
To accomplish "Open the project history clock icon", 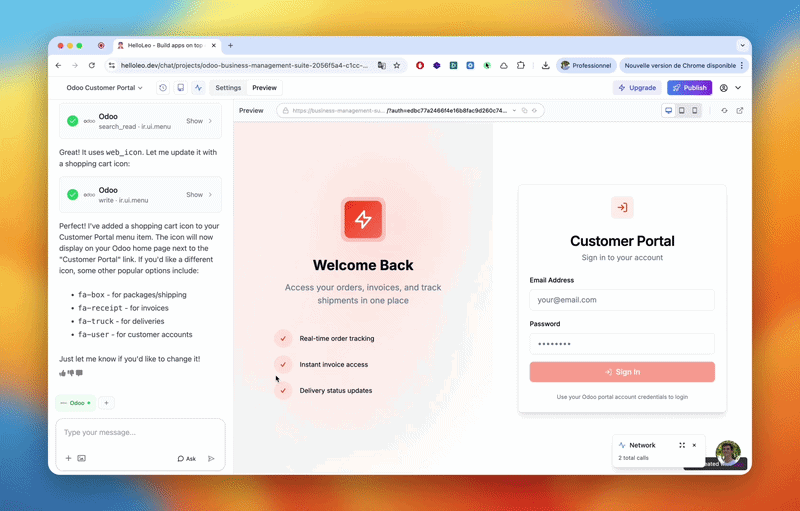I will [163, 88].
